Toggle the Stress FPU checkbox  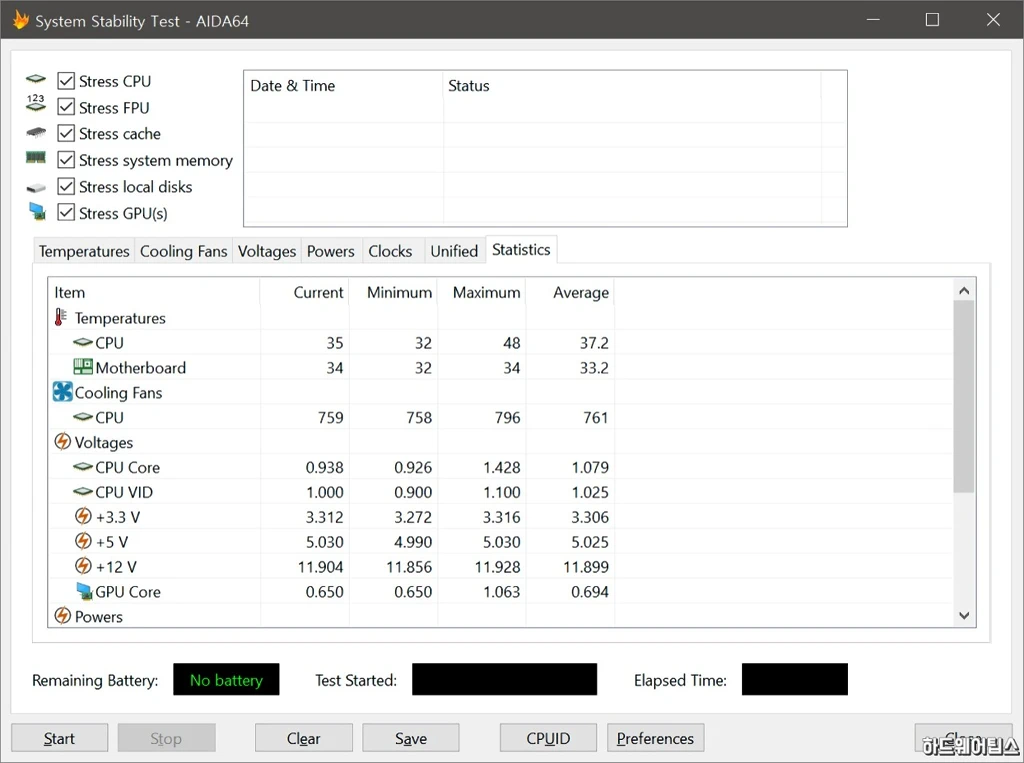click(66, 107)
